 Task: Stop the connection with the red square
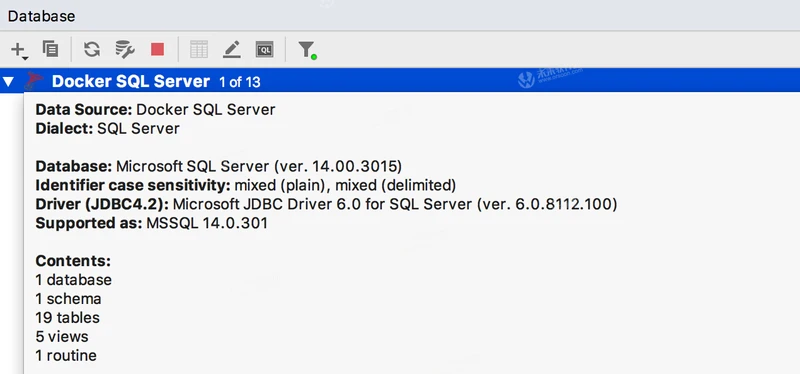(x=157, y=49)
